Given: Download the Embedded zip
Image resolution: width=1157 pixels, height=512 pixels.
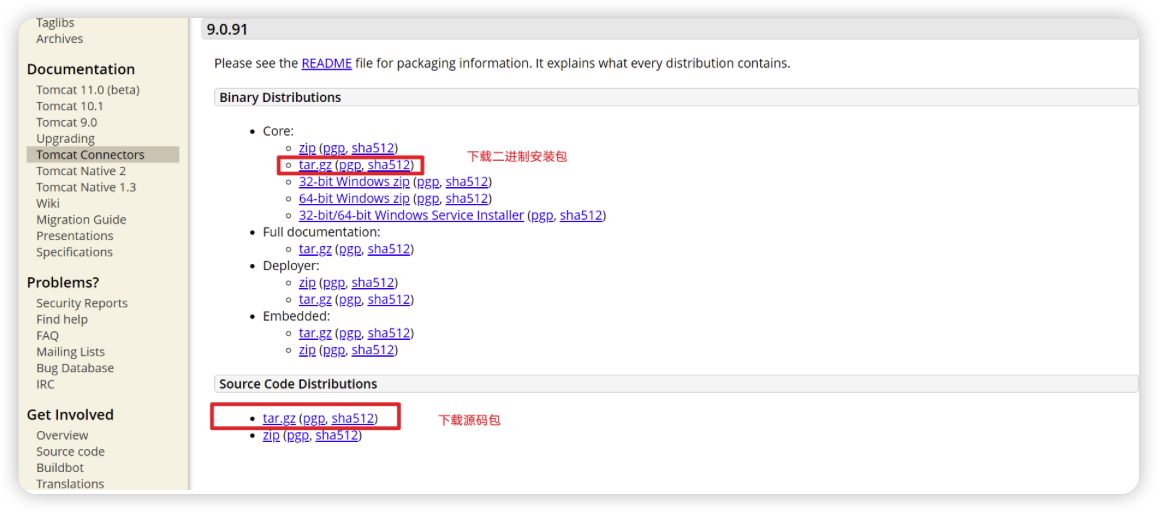Looking at the screenshot, I should [x=307, y=350].
